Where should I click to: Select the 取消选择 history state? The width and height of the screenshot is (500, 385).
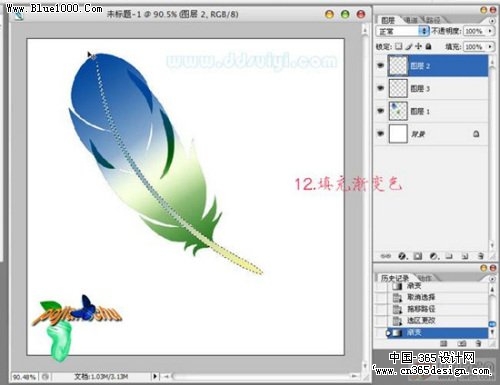[421, 297]
